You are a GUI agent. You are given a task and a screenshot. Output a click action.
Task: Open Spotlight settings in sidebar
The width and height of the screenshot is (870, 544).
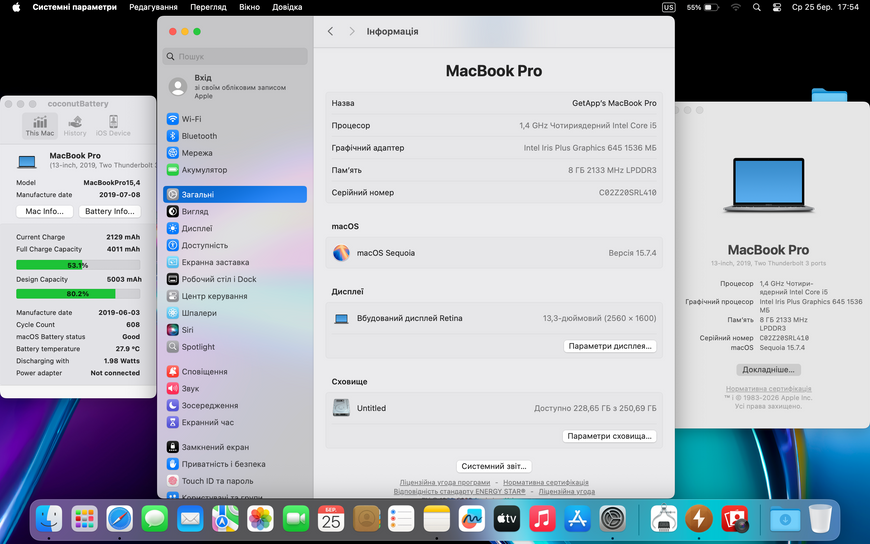tap(235, 347)
